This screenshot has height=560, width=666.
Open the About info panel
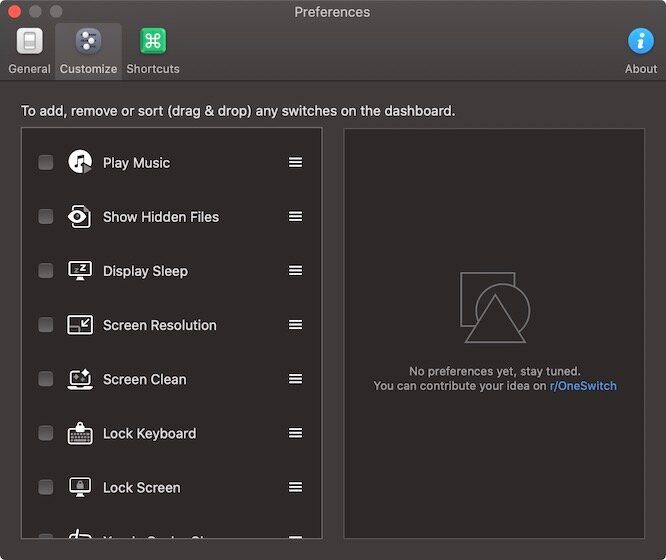click(x=640, y=50)
